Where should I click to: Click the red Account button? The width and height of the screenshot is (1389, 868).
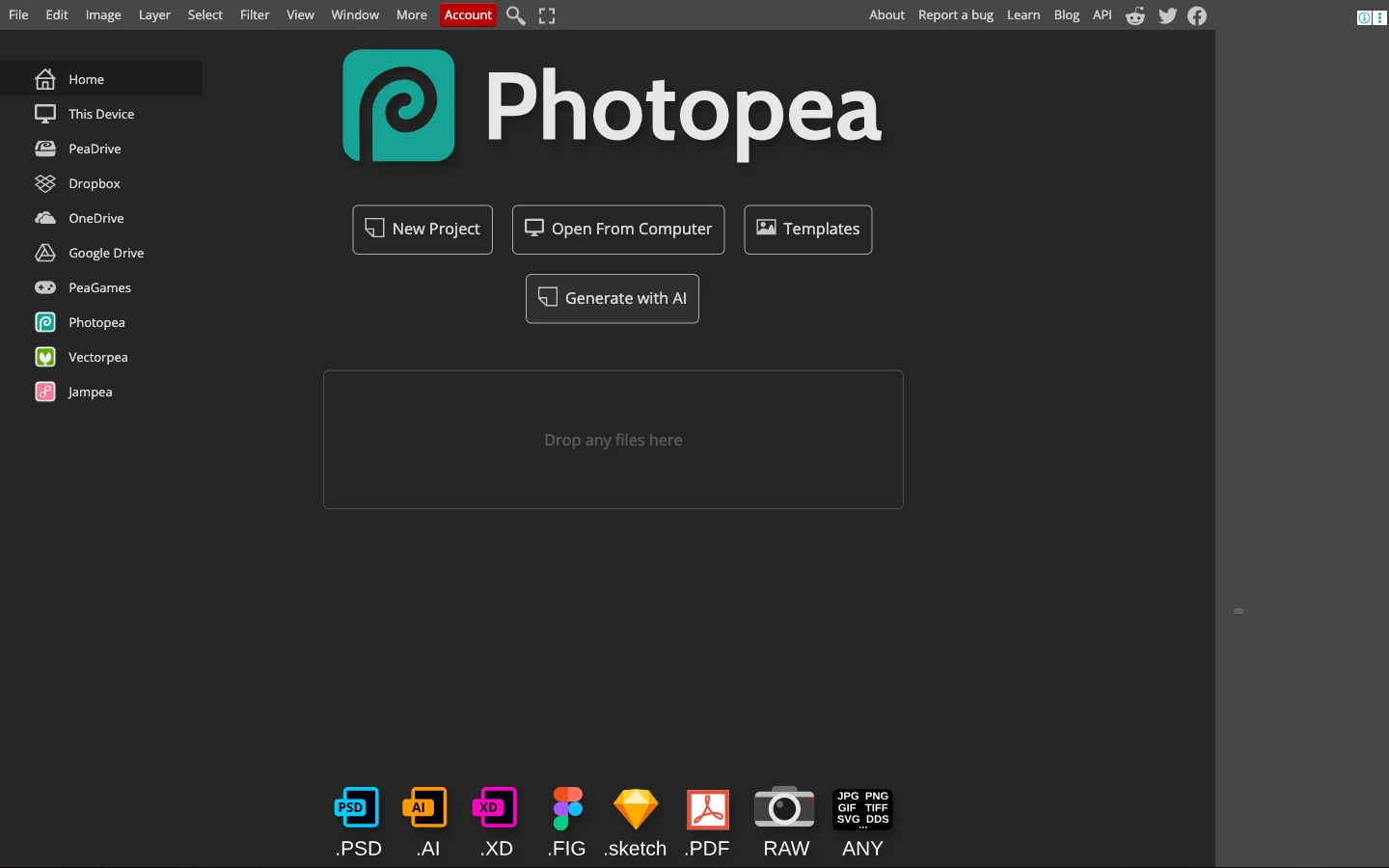point(468,14)
